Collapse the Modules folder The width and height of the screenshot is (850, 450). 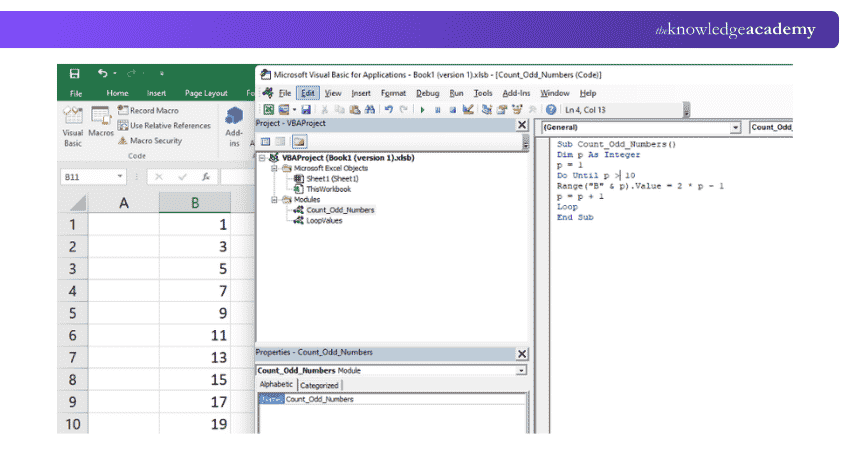274,200
